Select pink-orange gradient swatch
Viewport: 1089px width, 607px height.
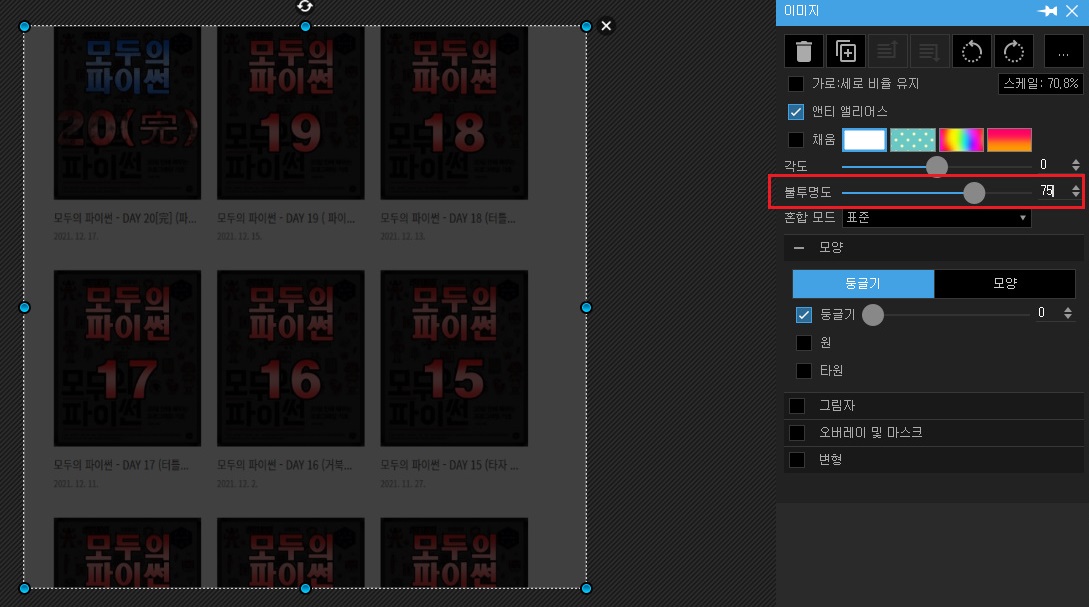click(x=1009, y=140)
